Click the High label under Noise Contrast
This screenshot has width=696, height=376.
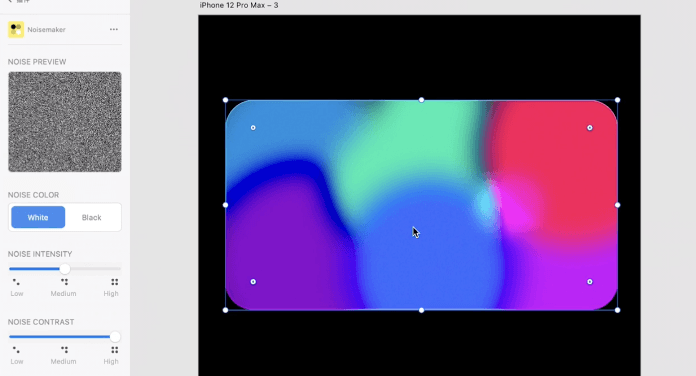[x=111, y=361]
